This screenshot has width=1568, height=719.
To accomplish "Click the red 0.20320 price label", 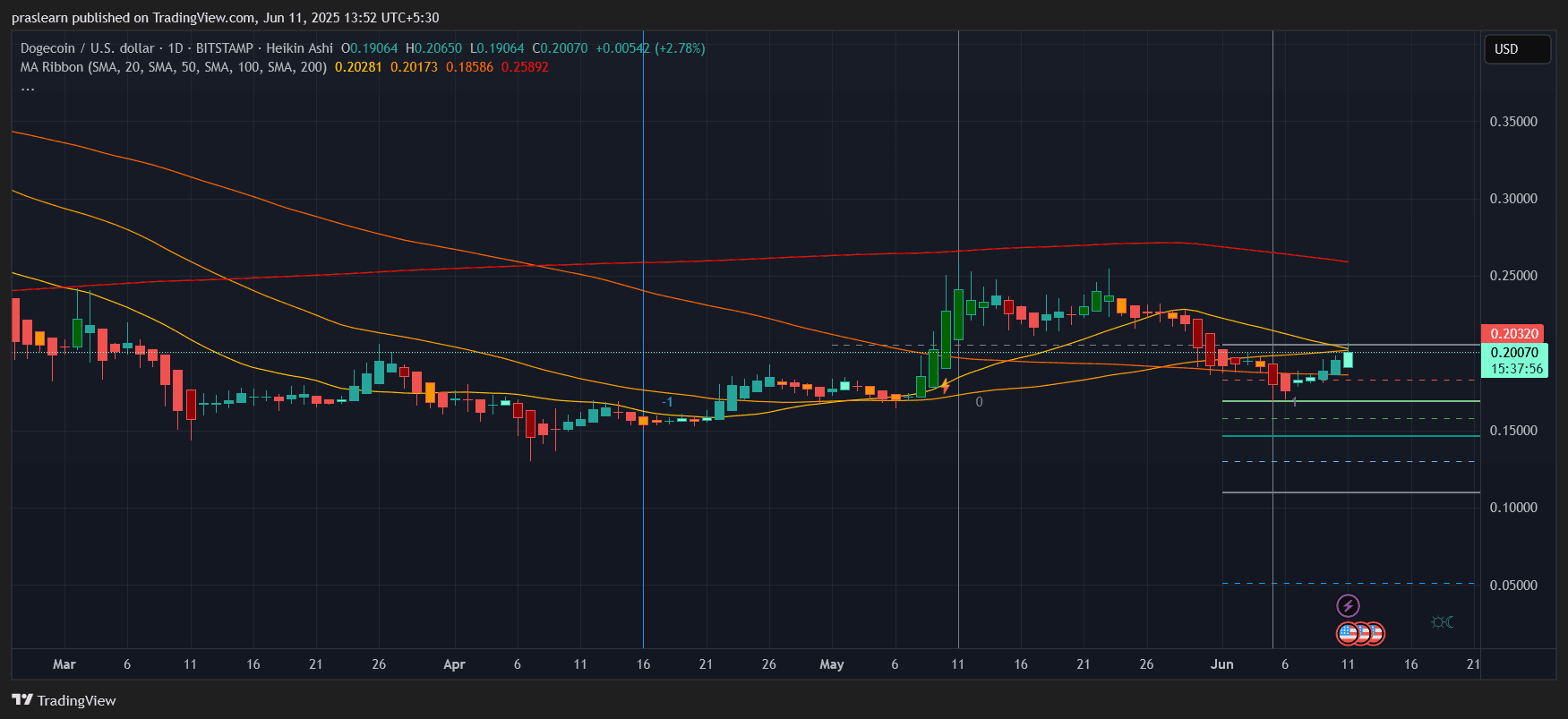I will click(x=1512, y=334).
